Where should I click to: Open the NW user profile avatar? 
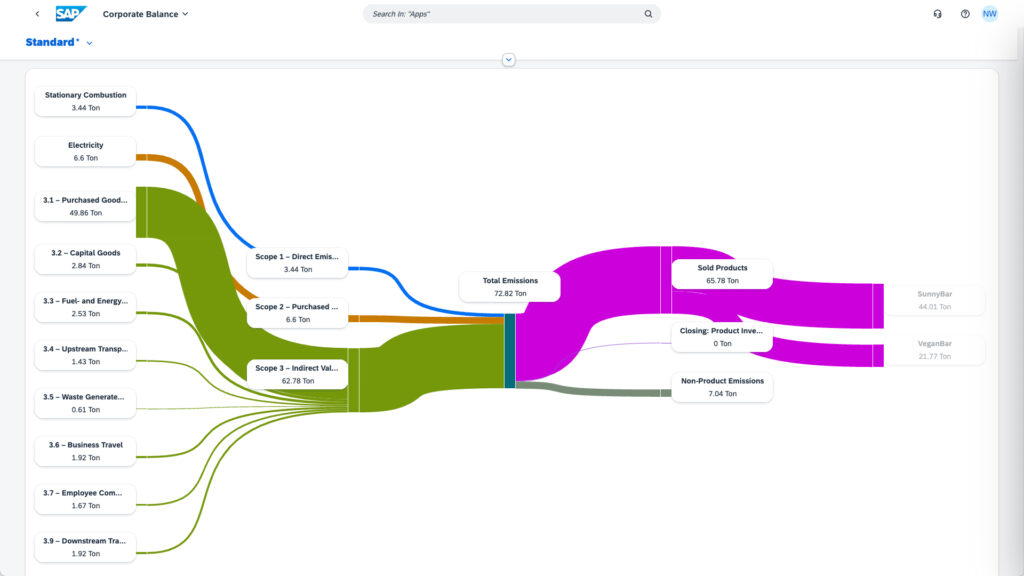click(989, 14)
